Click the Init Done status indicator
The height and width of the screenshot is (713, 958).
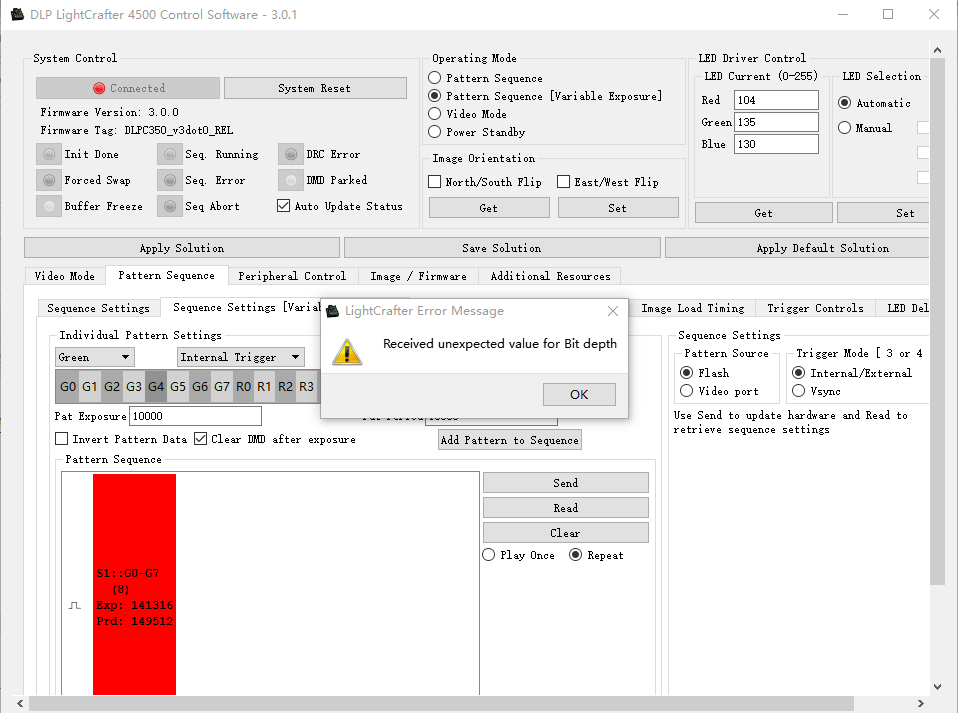[x=49, y=154]
